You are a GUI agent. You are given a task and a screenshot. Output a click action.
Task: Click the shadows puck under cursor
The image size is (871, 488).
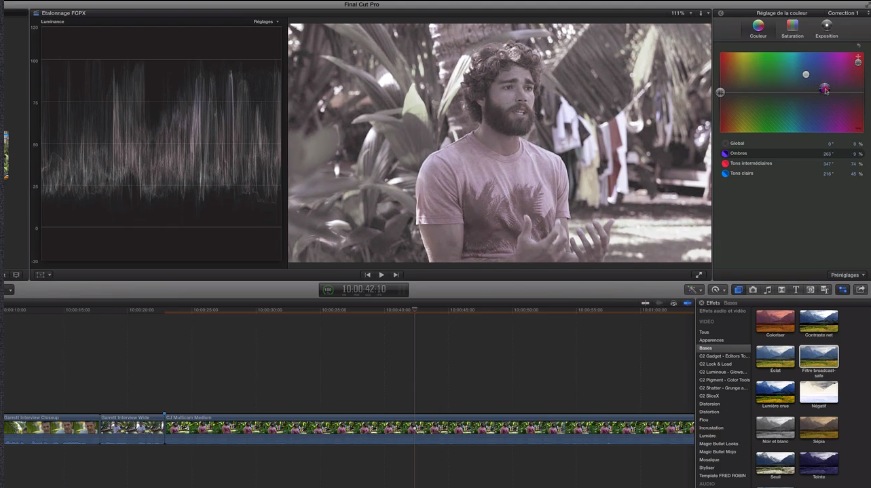click(x=824, y=88)
